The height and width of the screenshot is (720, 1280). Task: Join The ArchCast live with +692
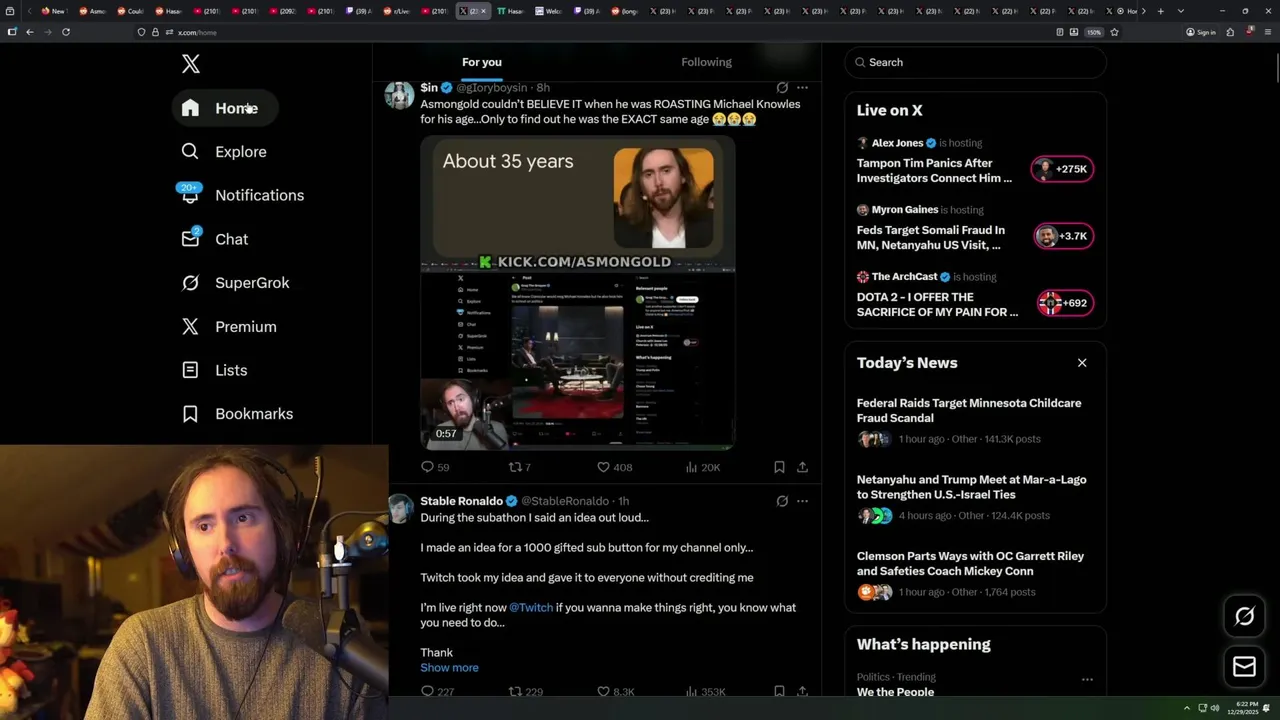[x=1066, y=303]
